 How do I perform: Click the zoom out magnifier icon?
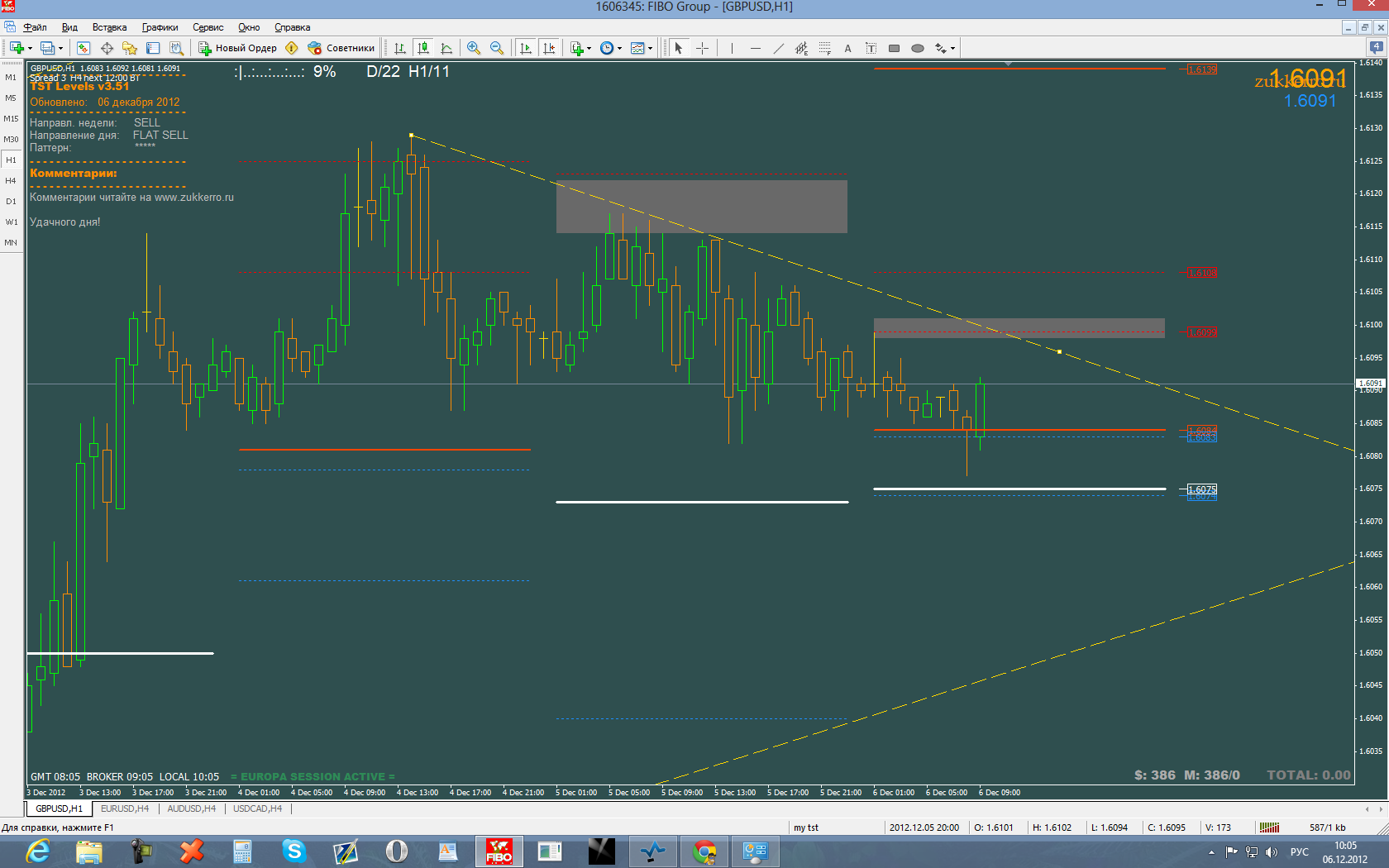(x=497, y=49)
